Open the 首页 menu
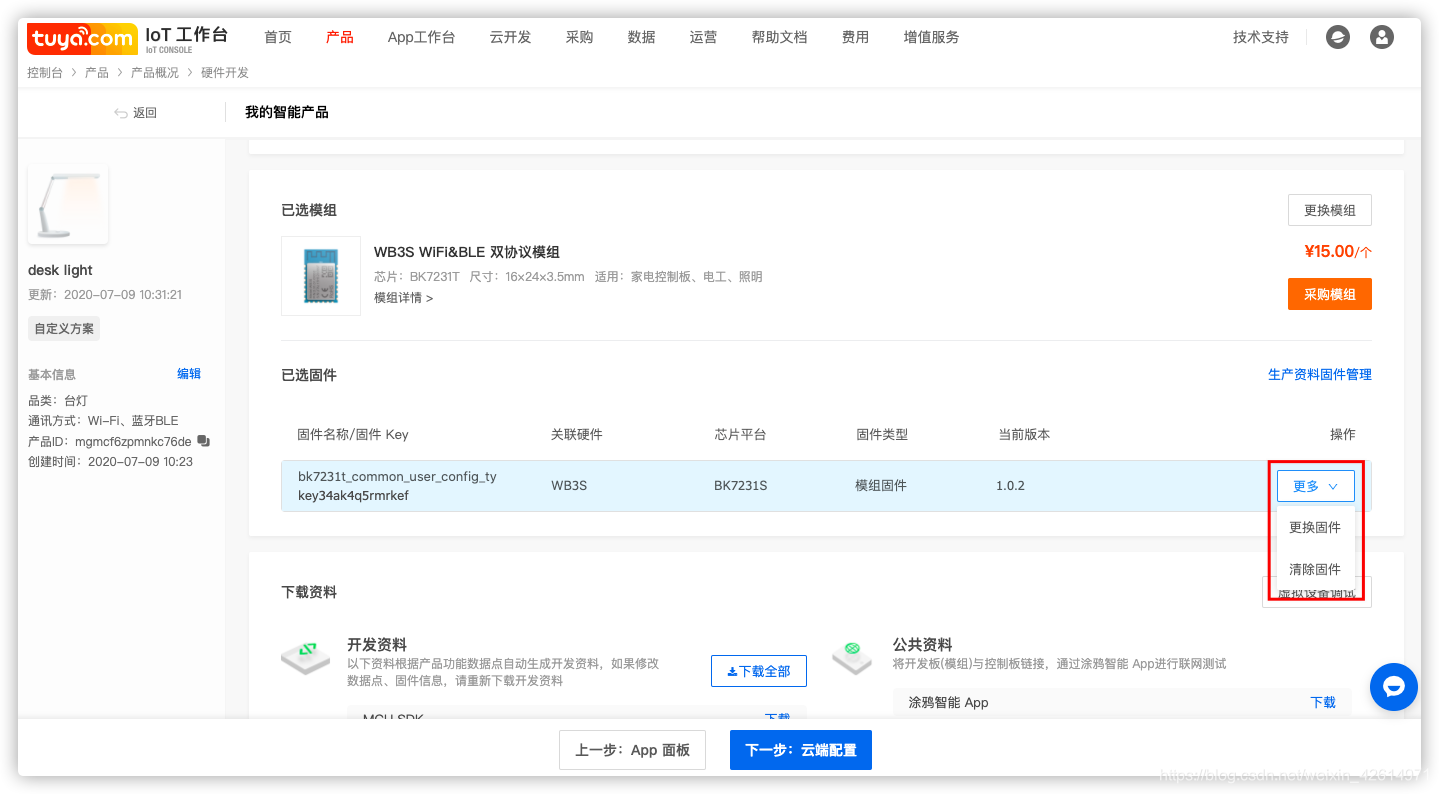The height and width of the screenshot is (794, 1439). 278,37
